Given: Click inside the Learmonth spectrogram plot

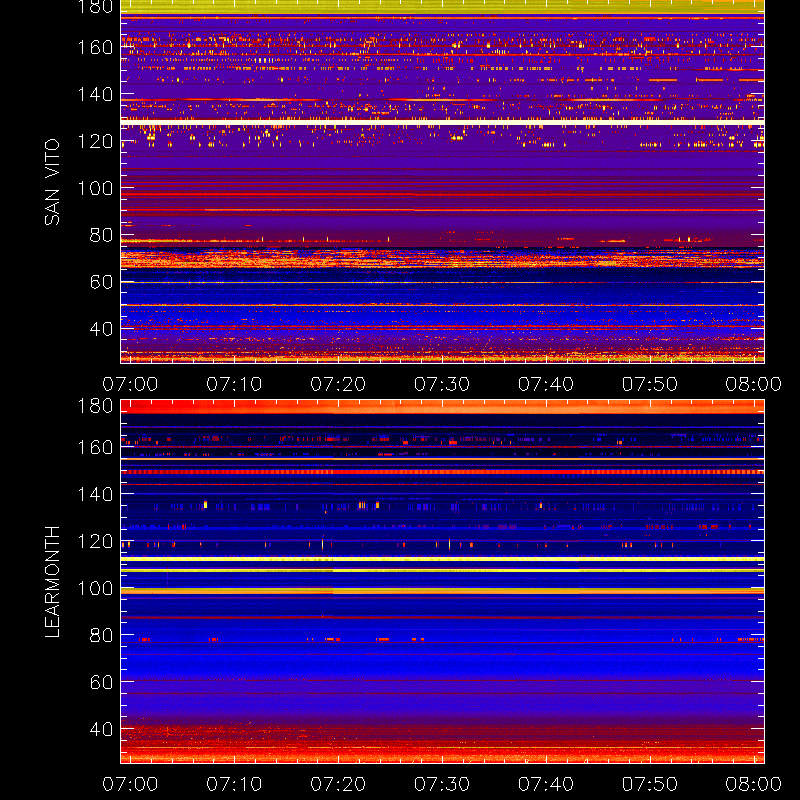Looking at the screenshot, I should (x=442, y=582).
